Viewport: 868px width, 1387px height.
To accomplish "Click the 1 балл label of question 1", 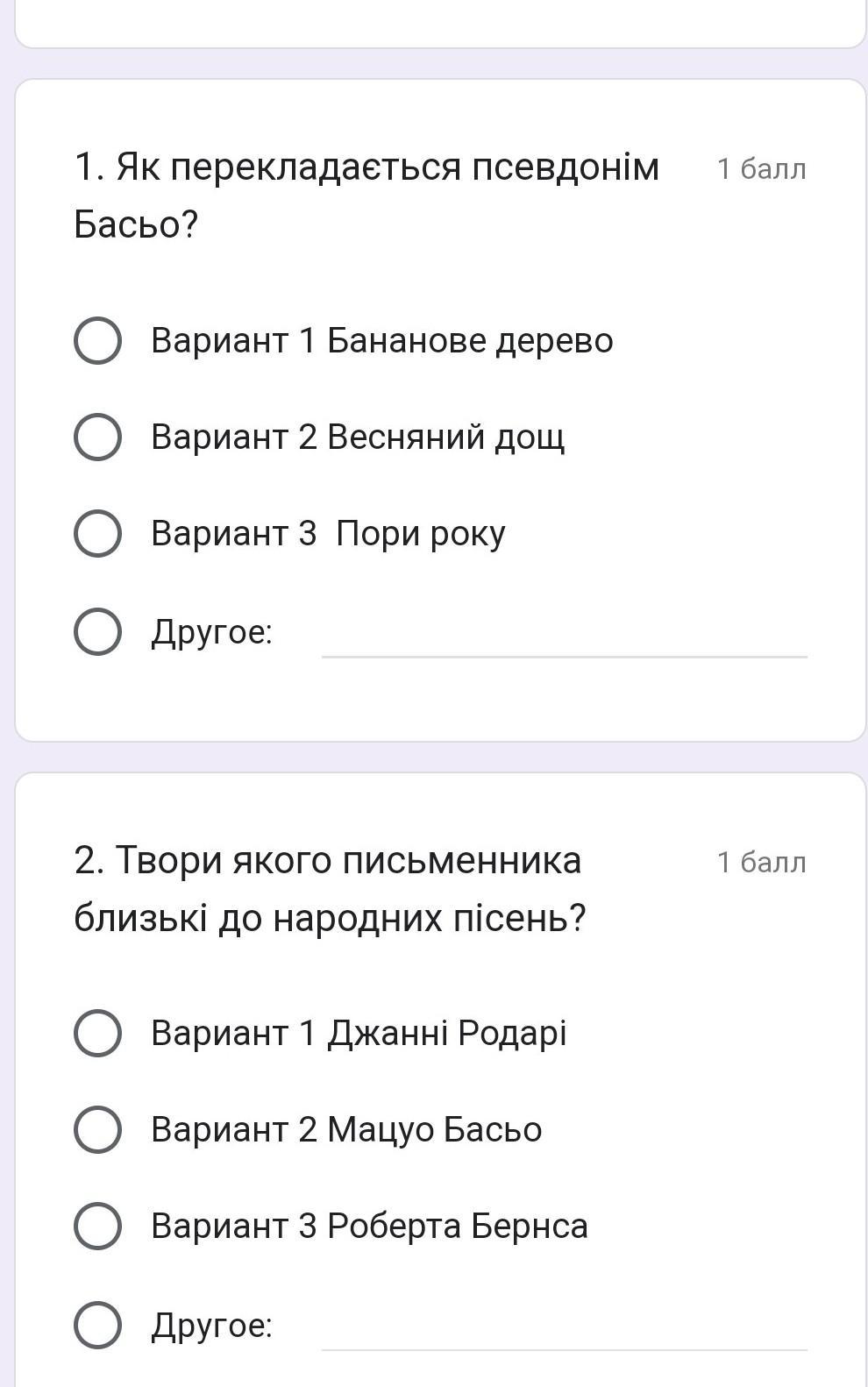I will click(x=761, y=168).
